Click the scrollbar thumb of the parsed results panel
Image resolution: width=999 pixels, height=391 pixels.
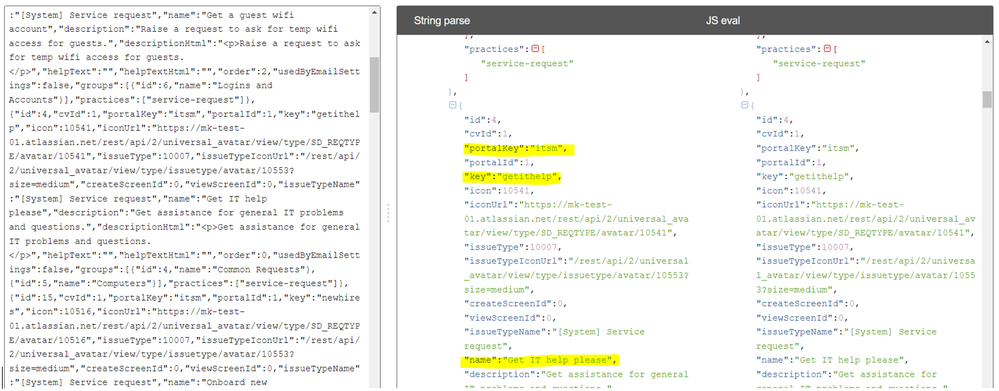(987, 99)
